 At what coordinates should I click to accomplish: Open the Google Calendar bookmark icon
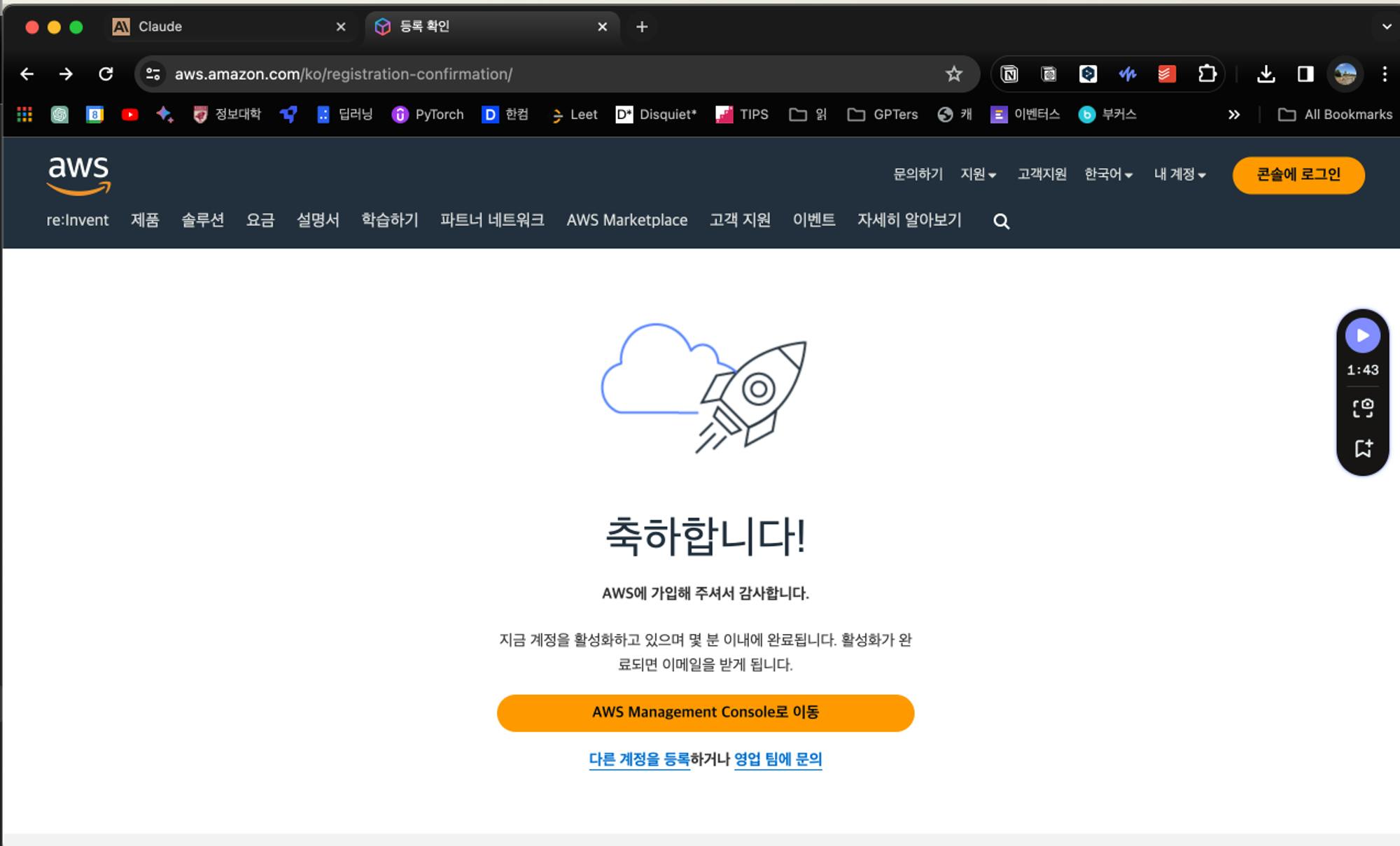94,114
